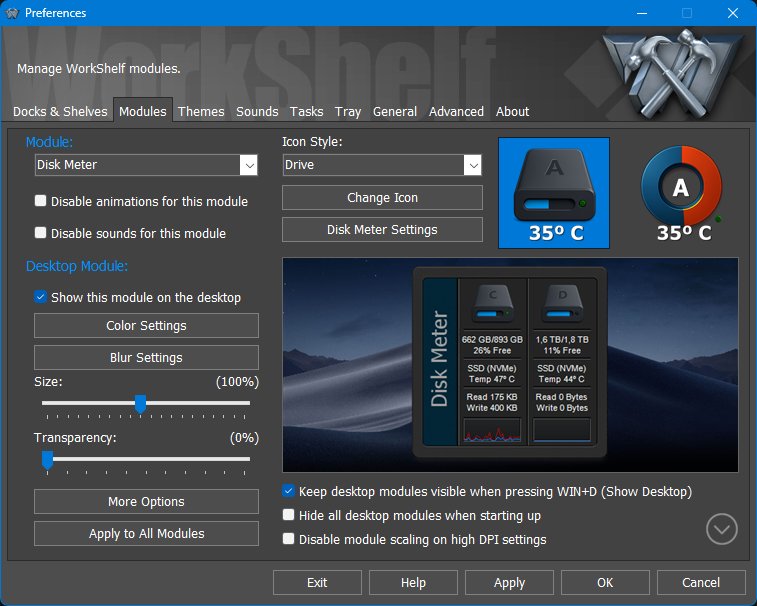This screenshot has height=606, width=757.
Task: Click the Transparency slider handle
Action: tap(47, 460)
